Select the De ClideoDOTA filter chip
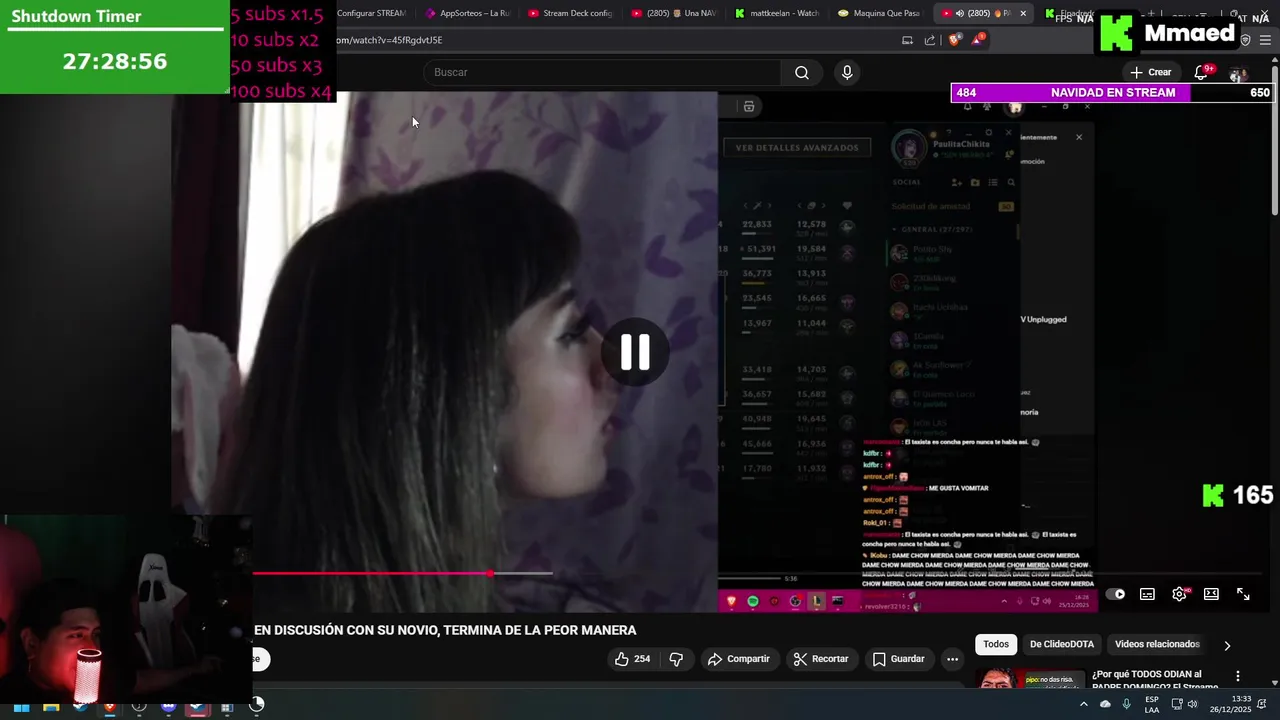Screen dimensions: 1280x720 (1062, 644)
